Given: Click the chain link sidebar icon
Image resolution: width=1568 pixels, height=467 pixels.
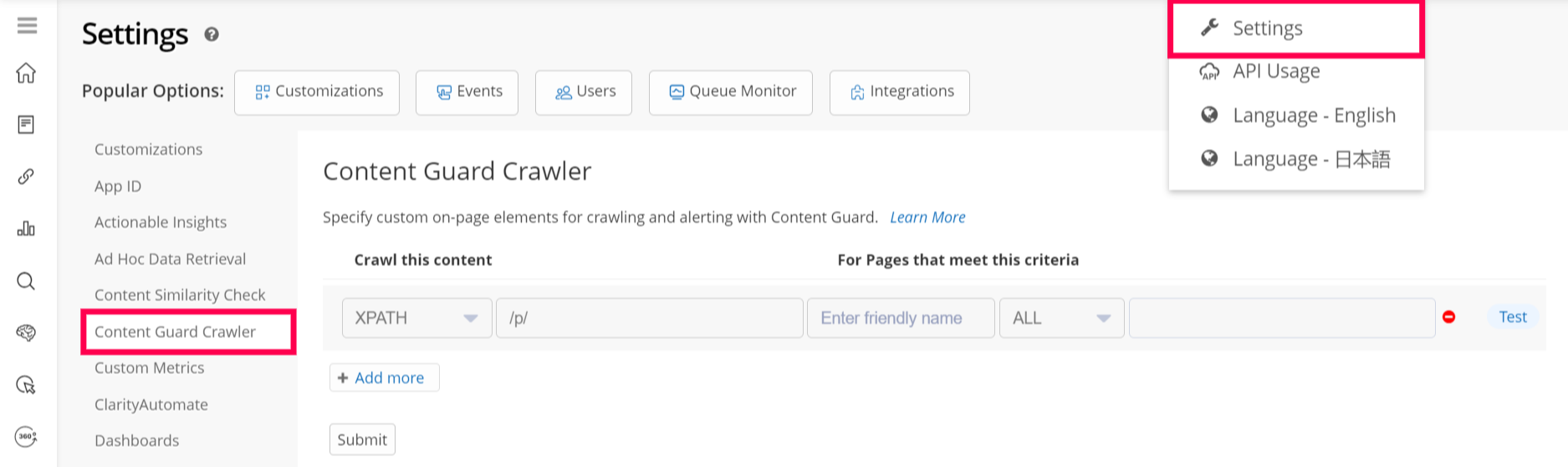Looking at the screenshot, I should click(x=27, y=177).
